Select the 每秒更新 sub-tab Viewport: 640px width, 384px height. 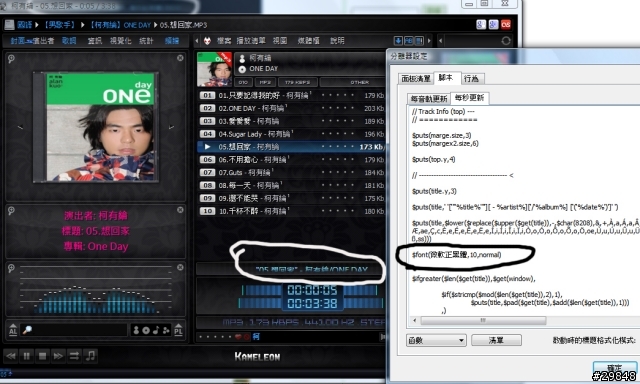click(469, 98)
